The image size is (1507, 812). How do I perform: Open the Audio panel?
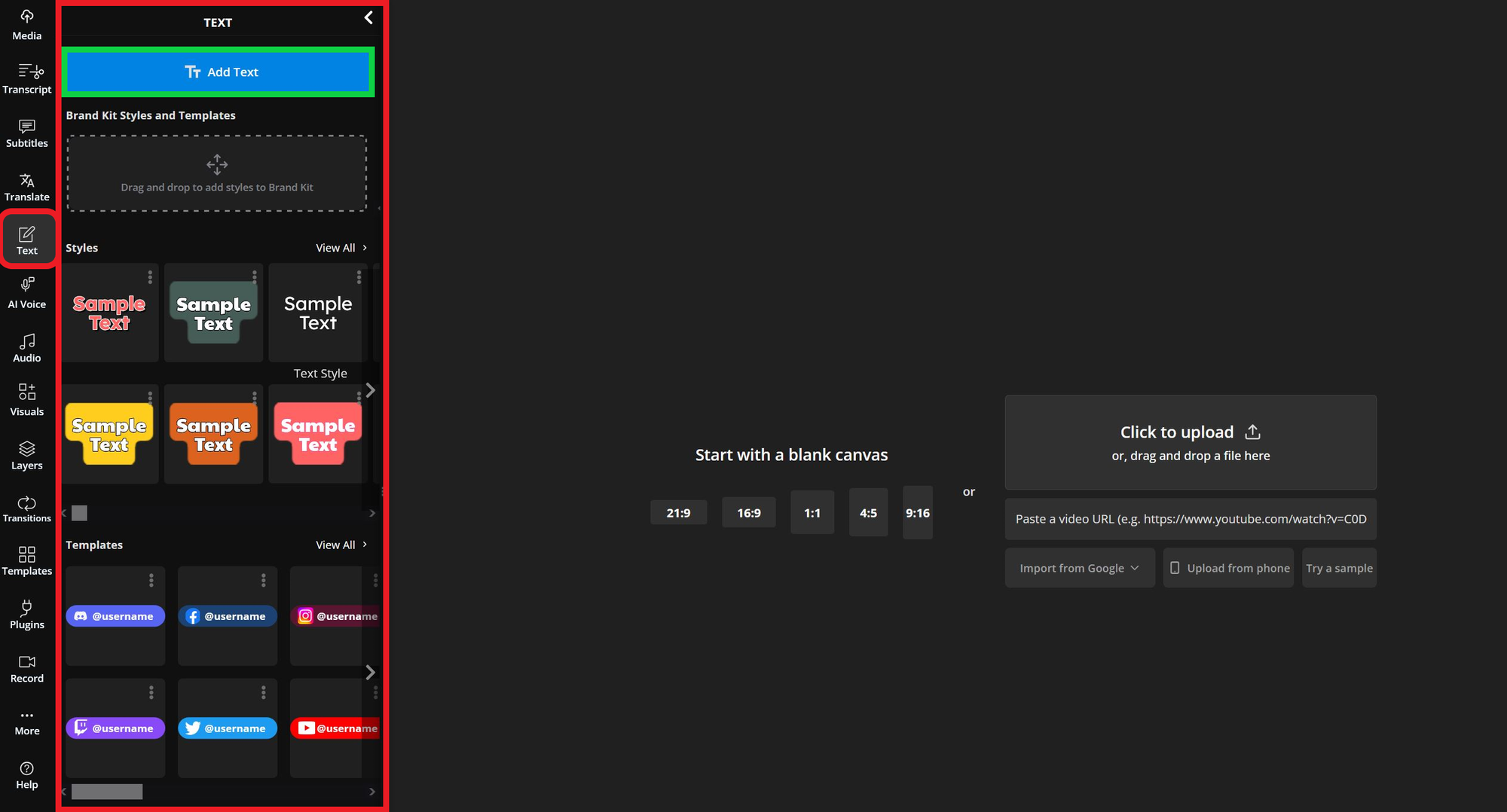pyautogui.click(x=27, y=348)
